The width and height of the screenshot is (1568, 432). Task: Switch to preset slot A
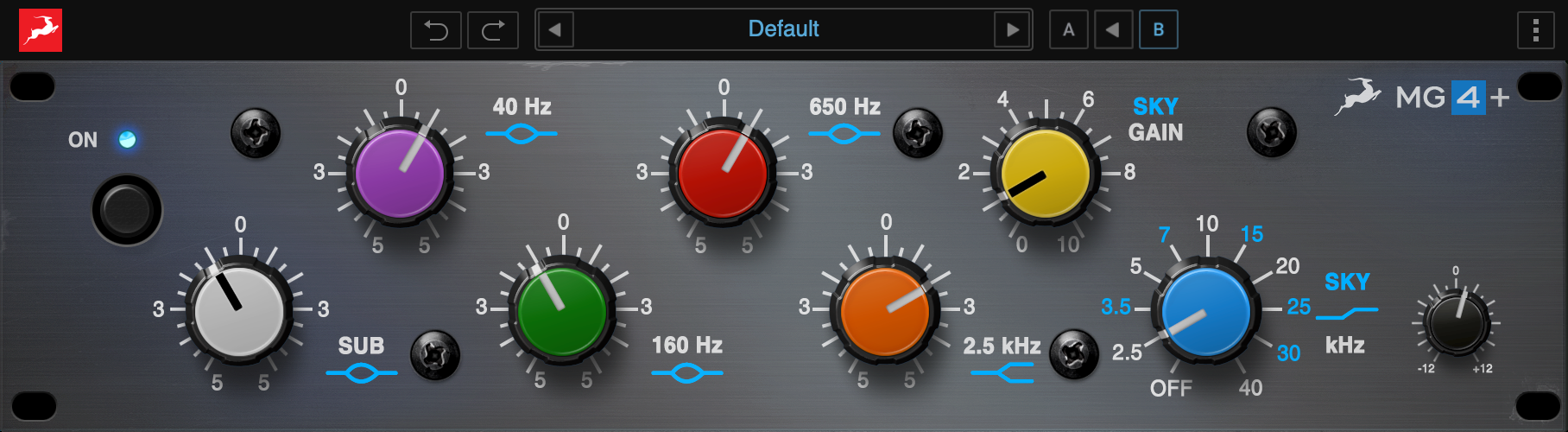click(x=1068, y=30)
